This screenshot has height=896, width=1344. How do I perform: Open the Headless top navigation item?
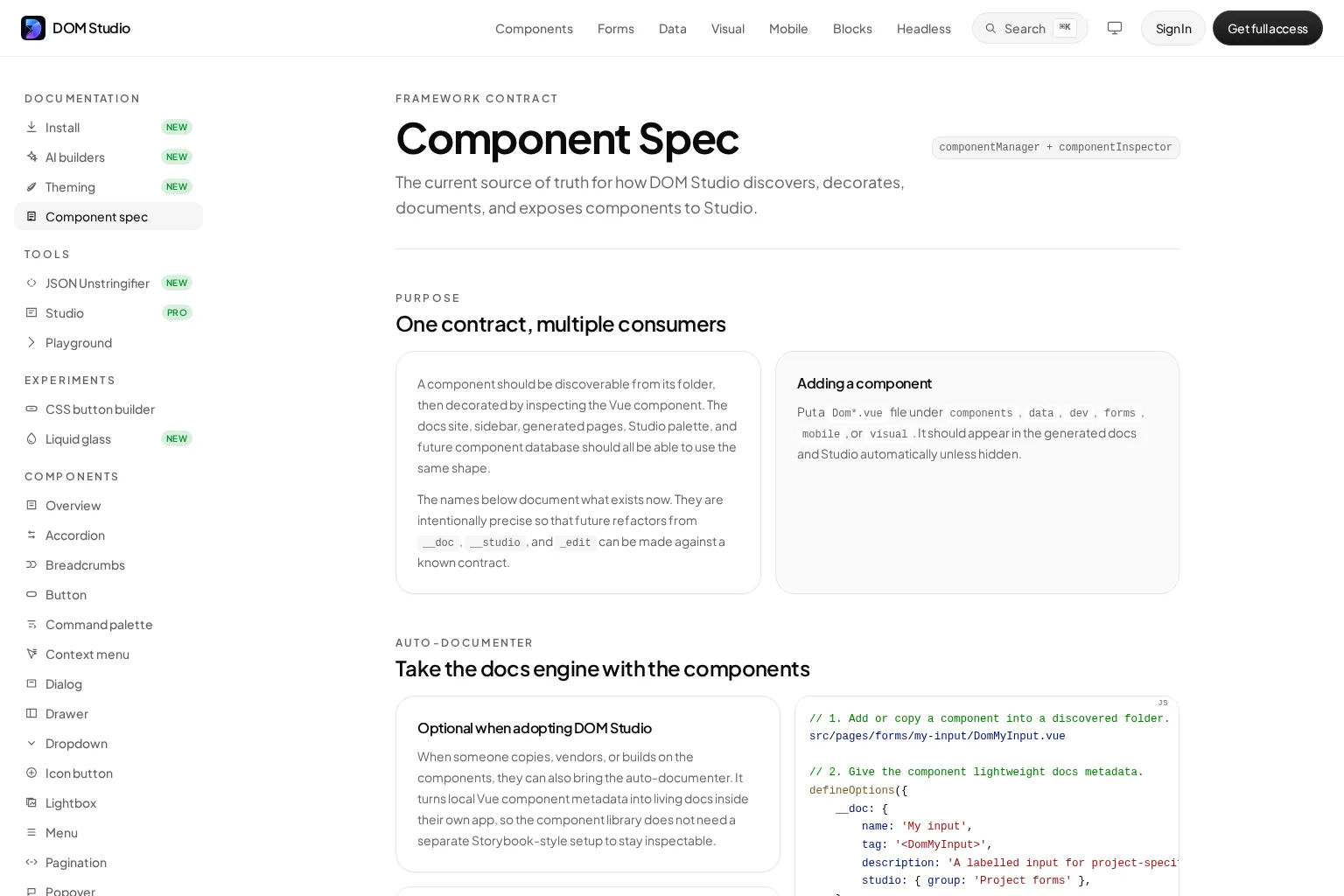point(924,29)
